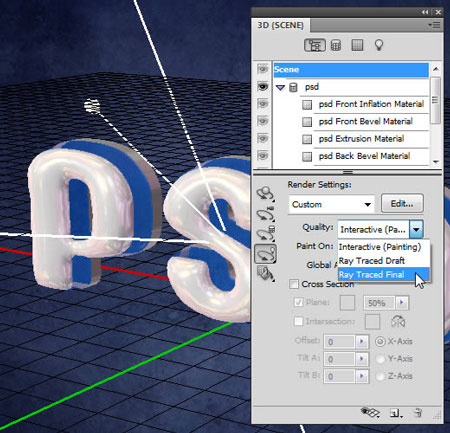Select psd Front Inflation Material row
The height and width of the screenshot is (433, 450).
351,104
